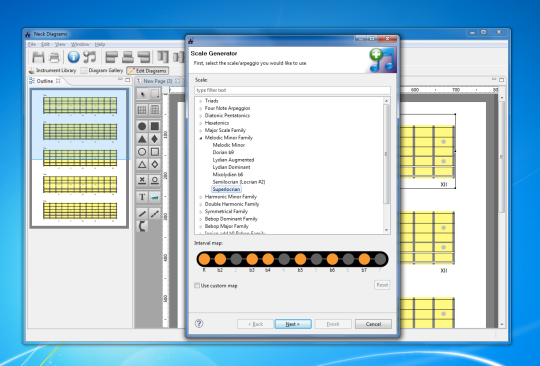Select the O open-string marker tool

(155, 180)
